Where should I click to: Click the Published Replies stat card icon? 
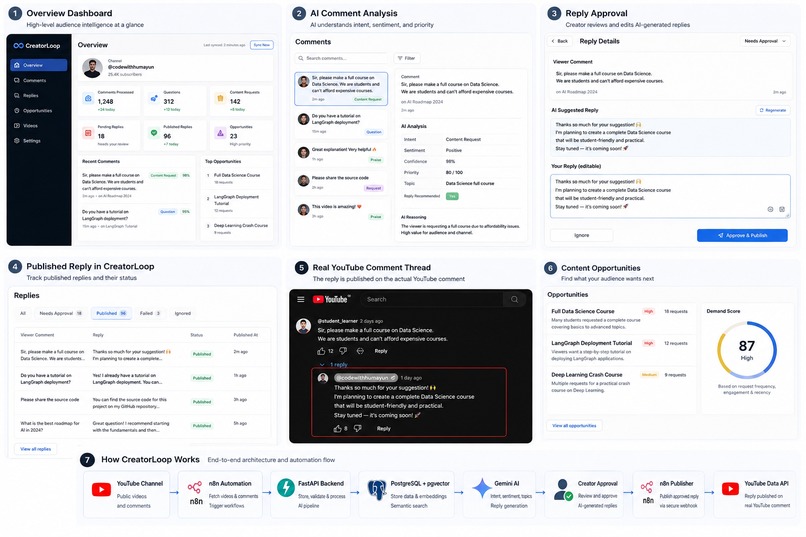[x=154, y=133]
